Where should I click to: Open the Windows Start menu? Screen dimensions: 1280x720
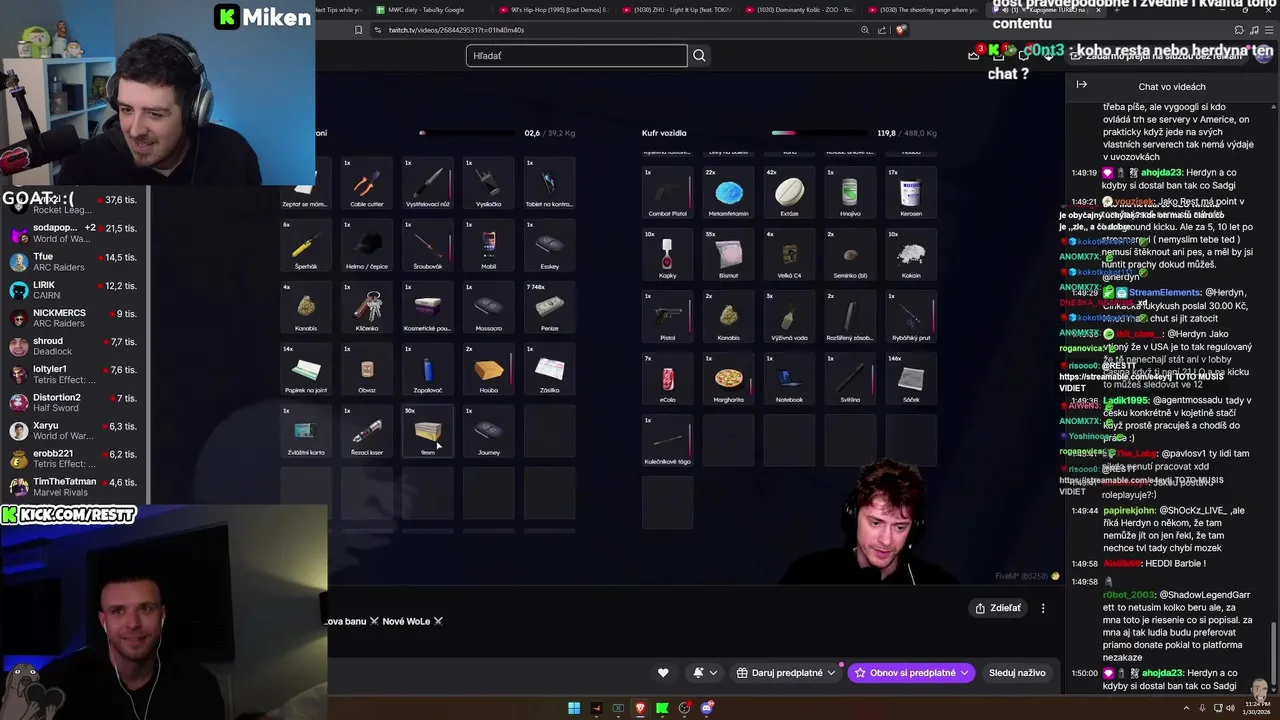tap(574, 708)
